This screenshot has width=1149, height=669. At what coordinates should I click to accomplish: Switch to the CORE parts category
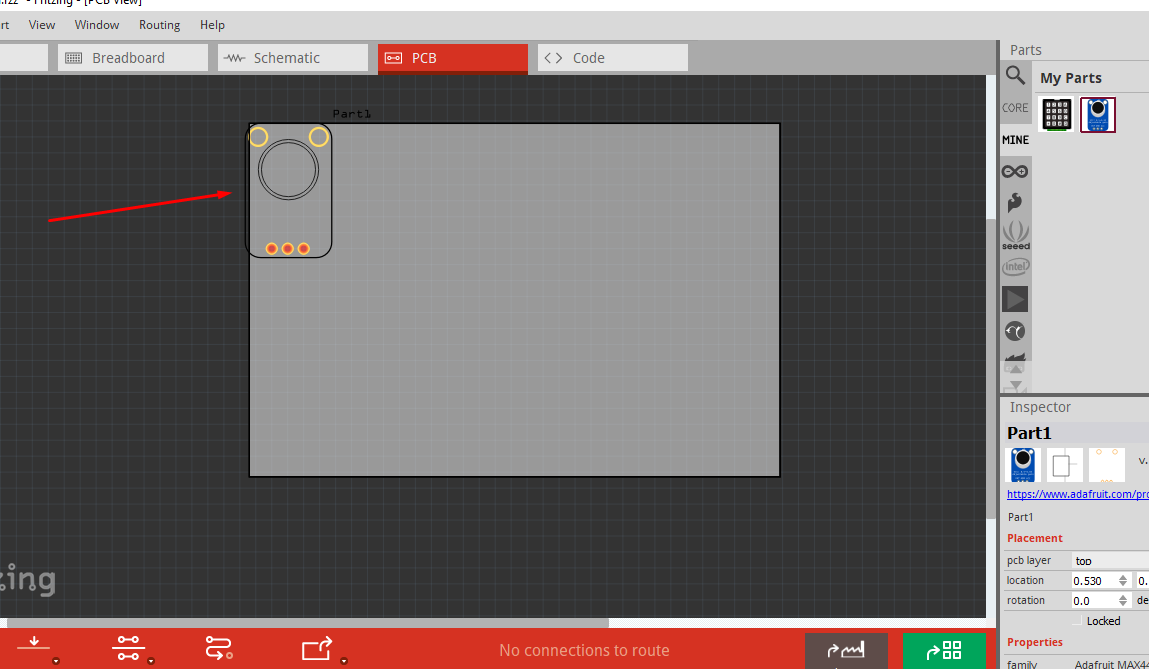point(1015,107)
